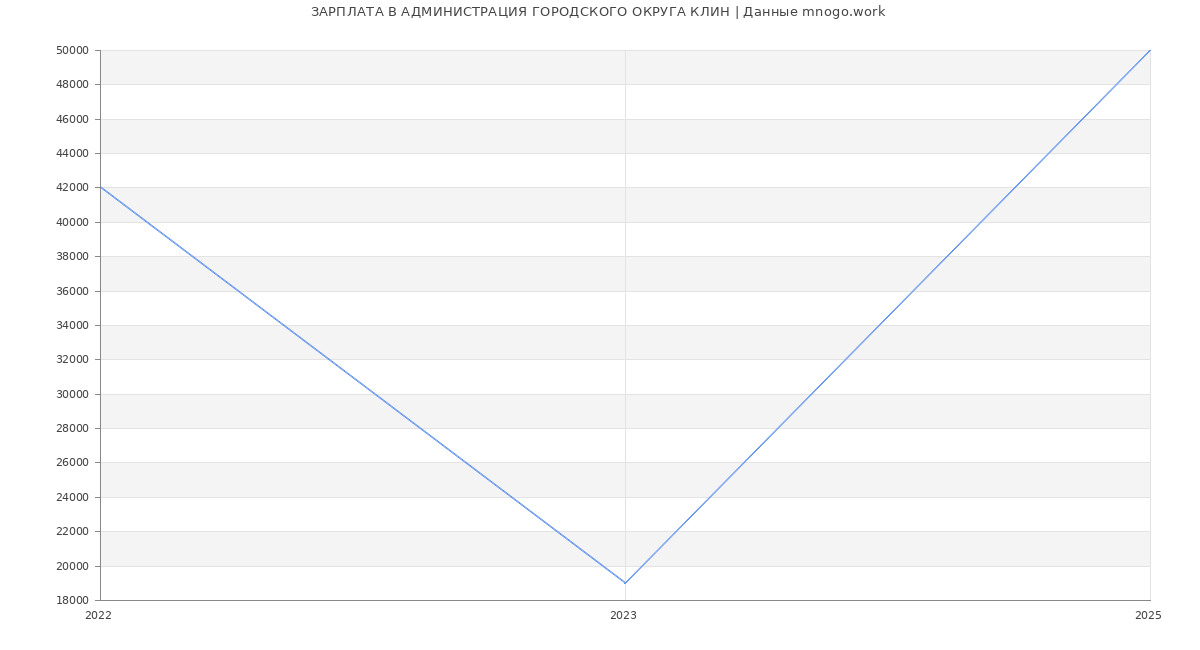Image resolution: width=1200 pixels, height=650 pixels.
Task: Click the 18000 y-axis label
Action: pyautogui.click(x=73, y=600)
